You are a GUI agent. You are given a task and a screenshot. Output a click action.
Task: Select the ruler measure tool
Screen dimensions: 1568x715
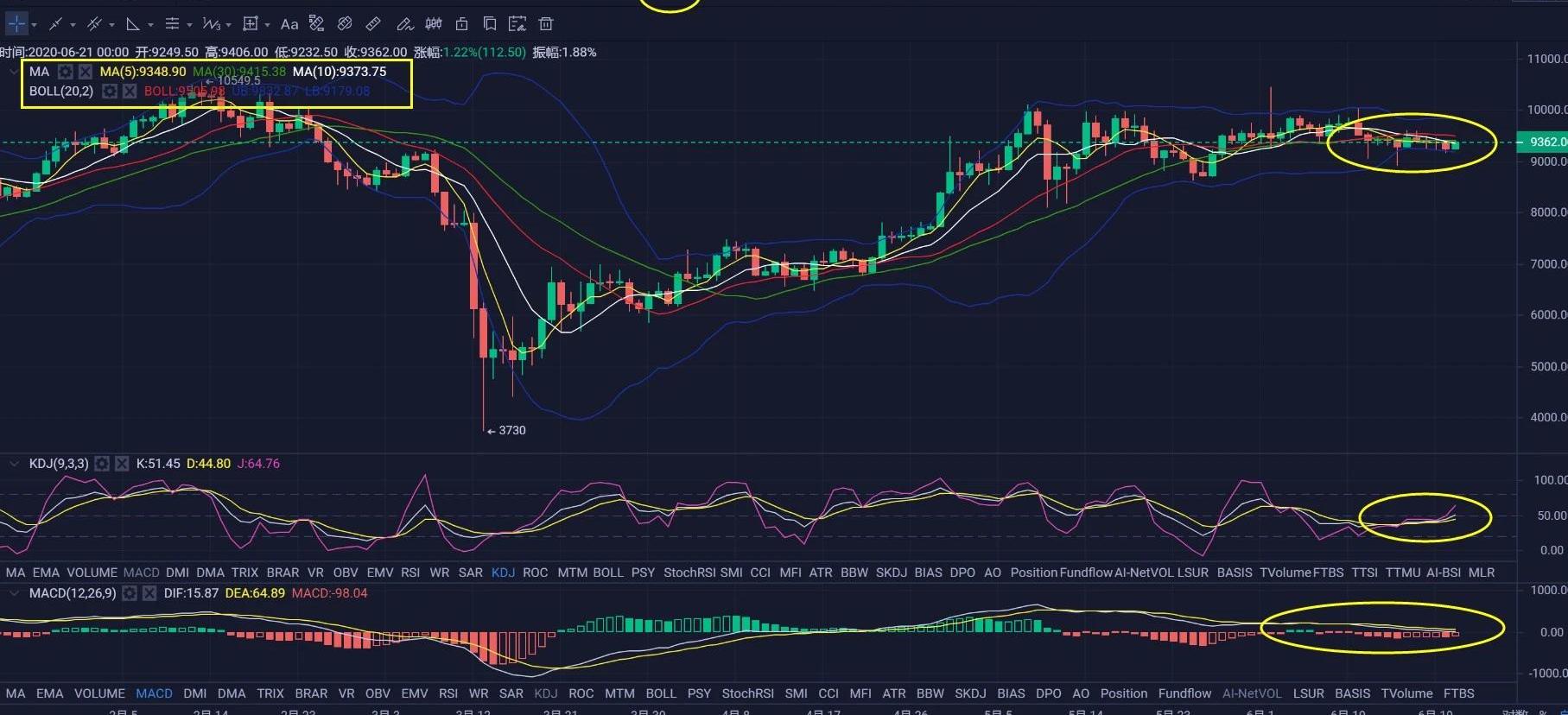pos(373,24)
